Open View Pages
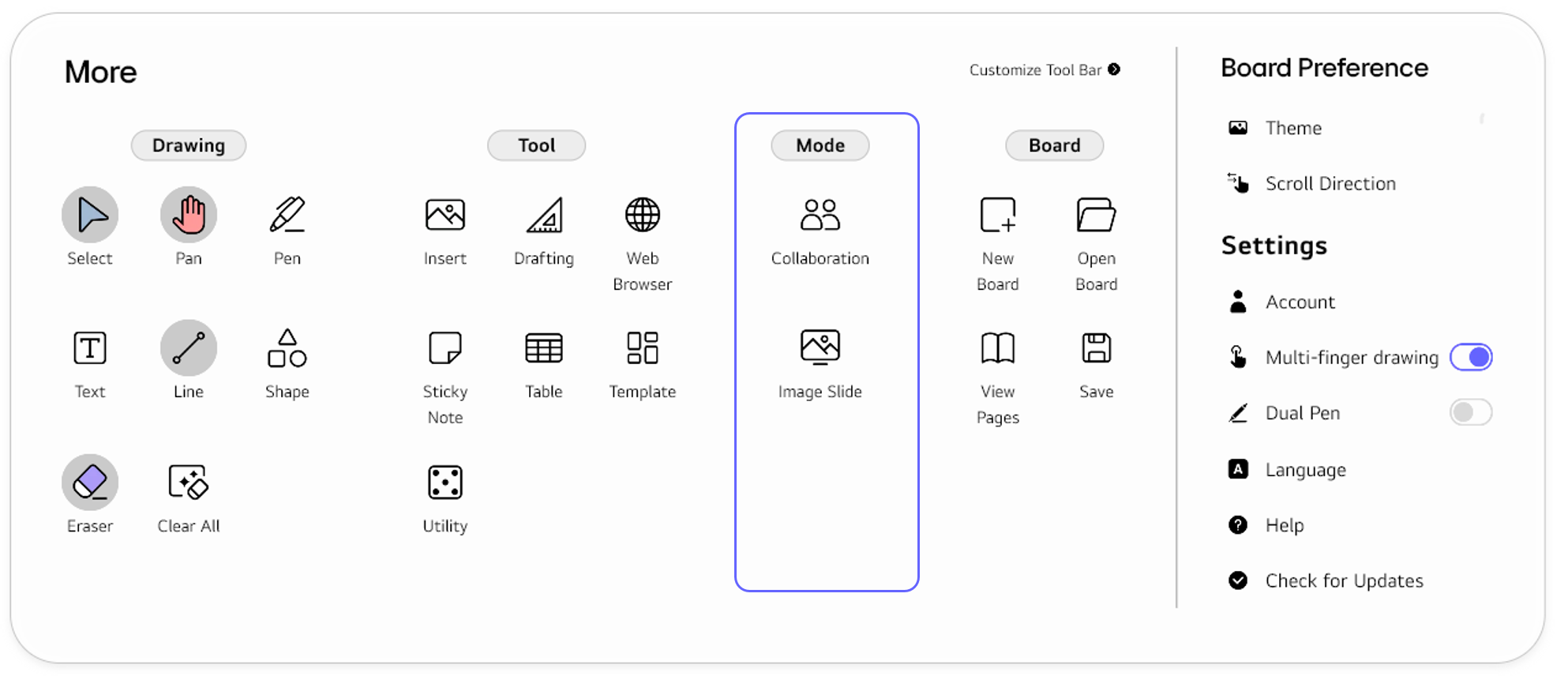Viewport: 1568px width, 676px height. tap(998, 348)
